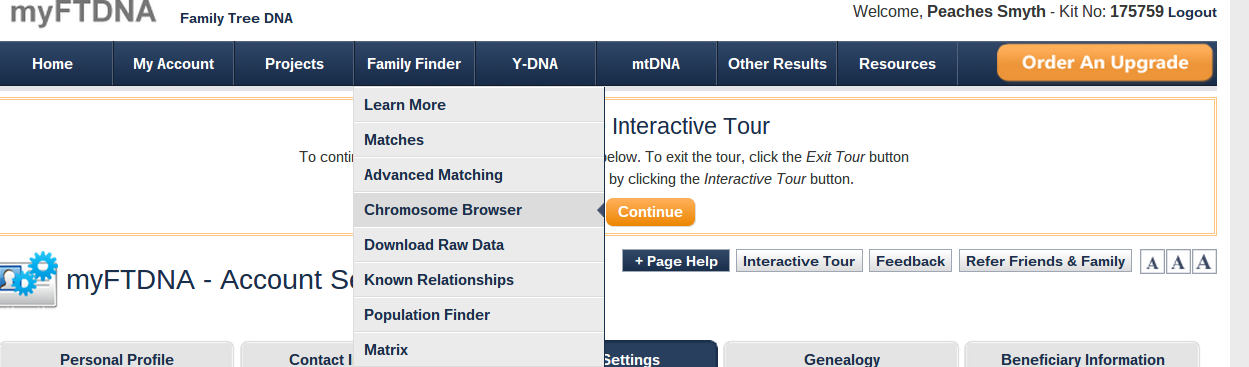Expand the mtDNA navigation menu
This screenshot has height=367, width=1249.
point(656,64)
